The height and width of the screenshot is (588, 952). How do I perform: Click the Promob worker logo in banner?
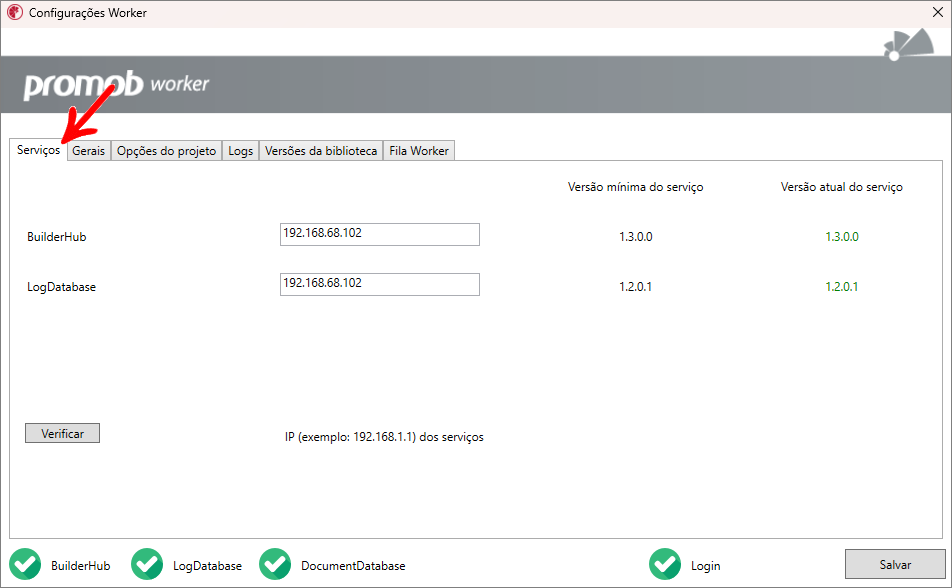coord(116,84)
